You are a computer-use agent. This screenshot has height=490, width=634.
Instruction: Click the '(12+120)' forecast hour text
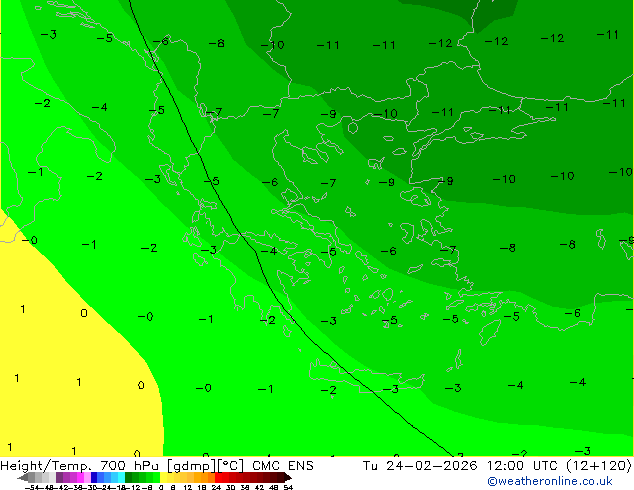pyautogui.click(x=599, y=466)
